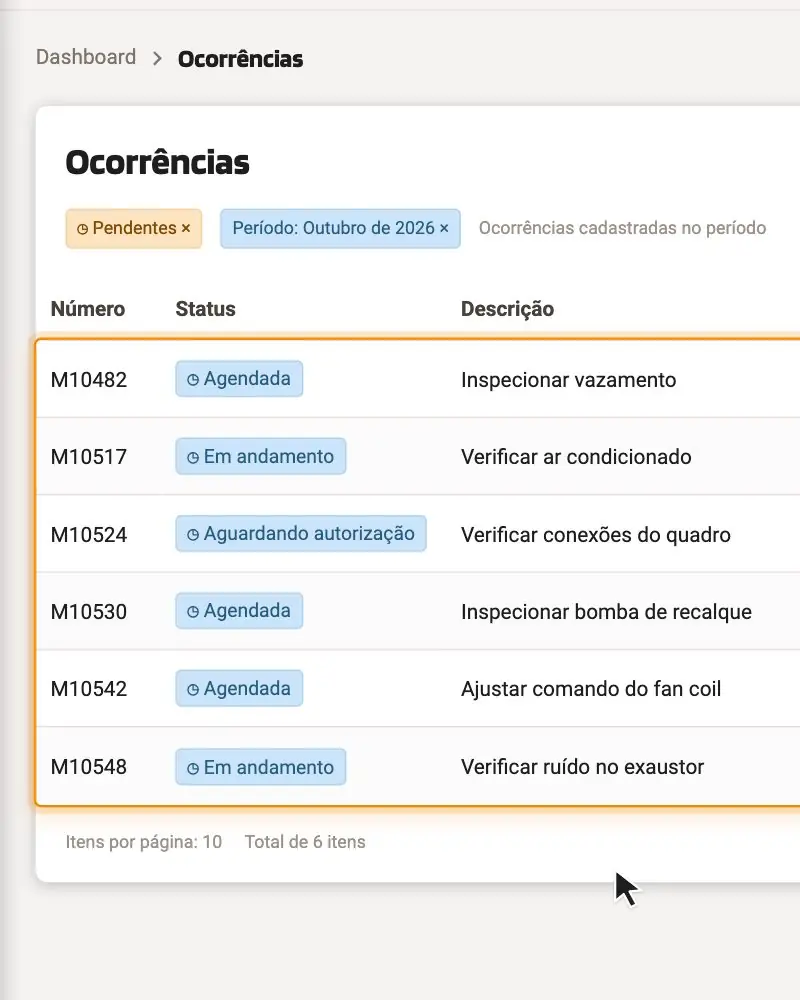Sort by the Número column header
The image size is (800, 1000).
[87, 309]
